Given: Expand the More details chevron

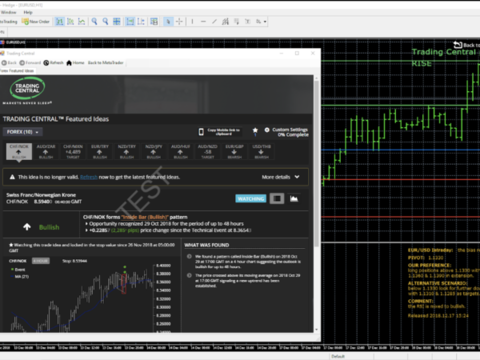Looking at the screenshot, I should point(297,177).
